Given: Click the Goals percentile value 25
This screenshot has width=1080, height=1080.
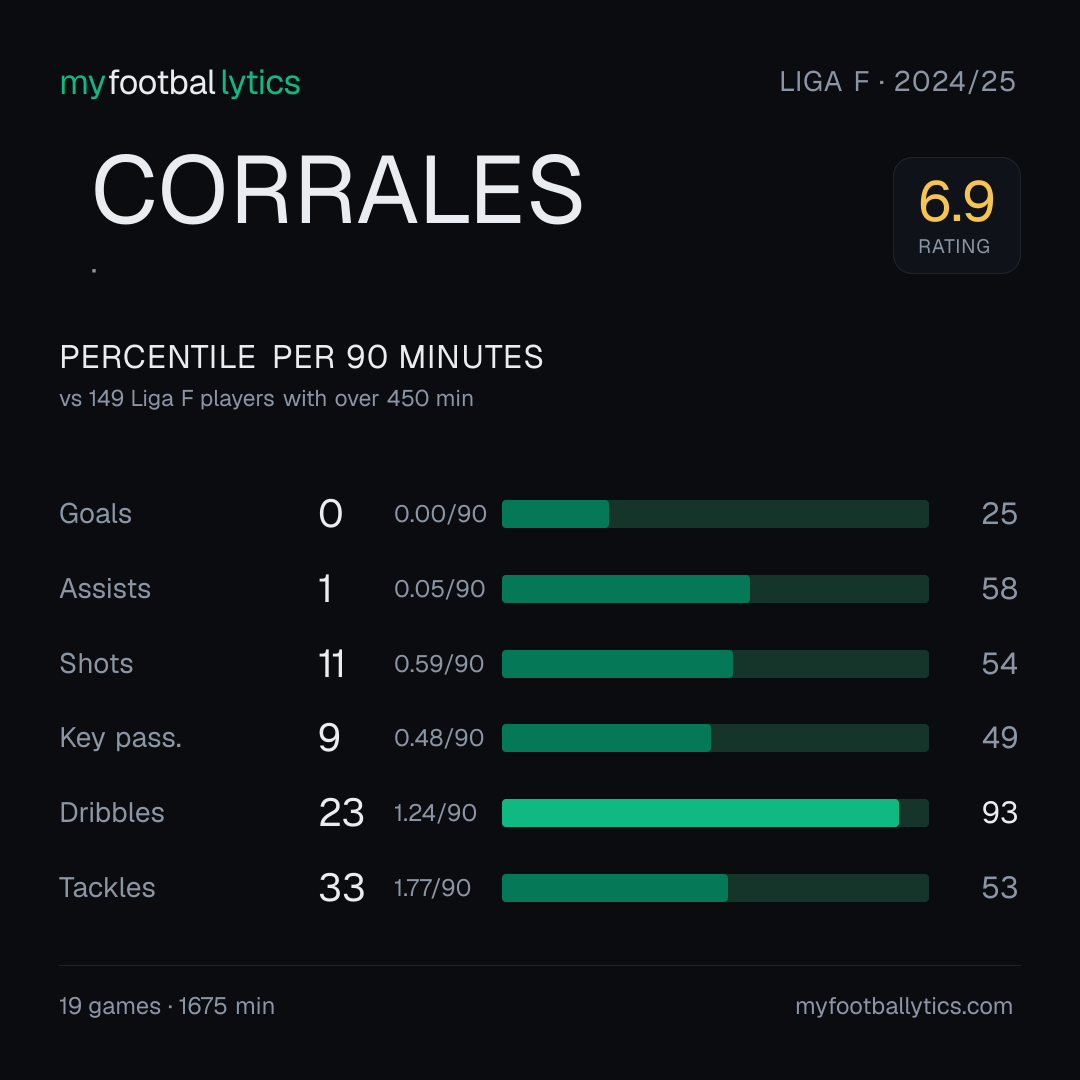Looking at the screenshot, I should 999,514.
